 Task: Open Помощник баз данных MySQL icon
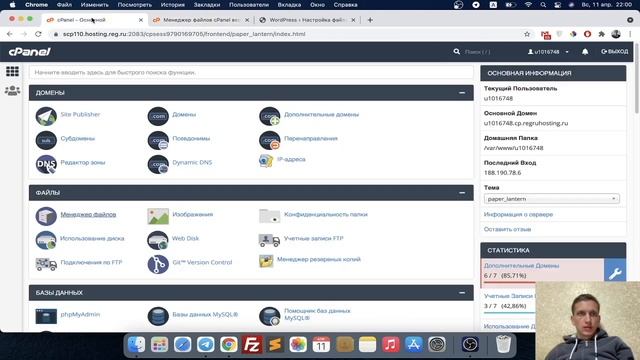coord(269,316)
